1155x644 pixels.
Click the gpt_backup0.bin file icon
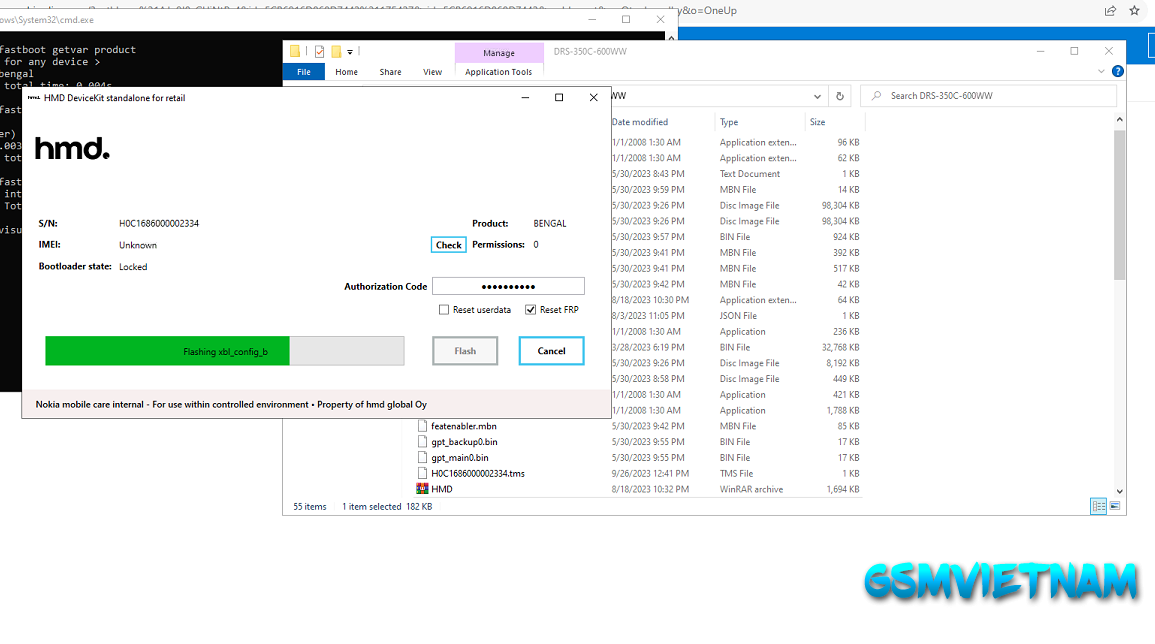point(422,441)
